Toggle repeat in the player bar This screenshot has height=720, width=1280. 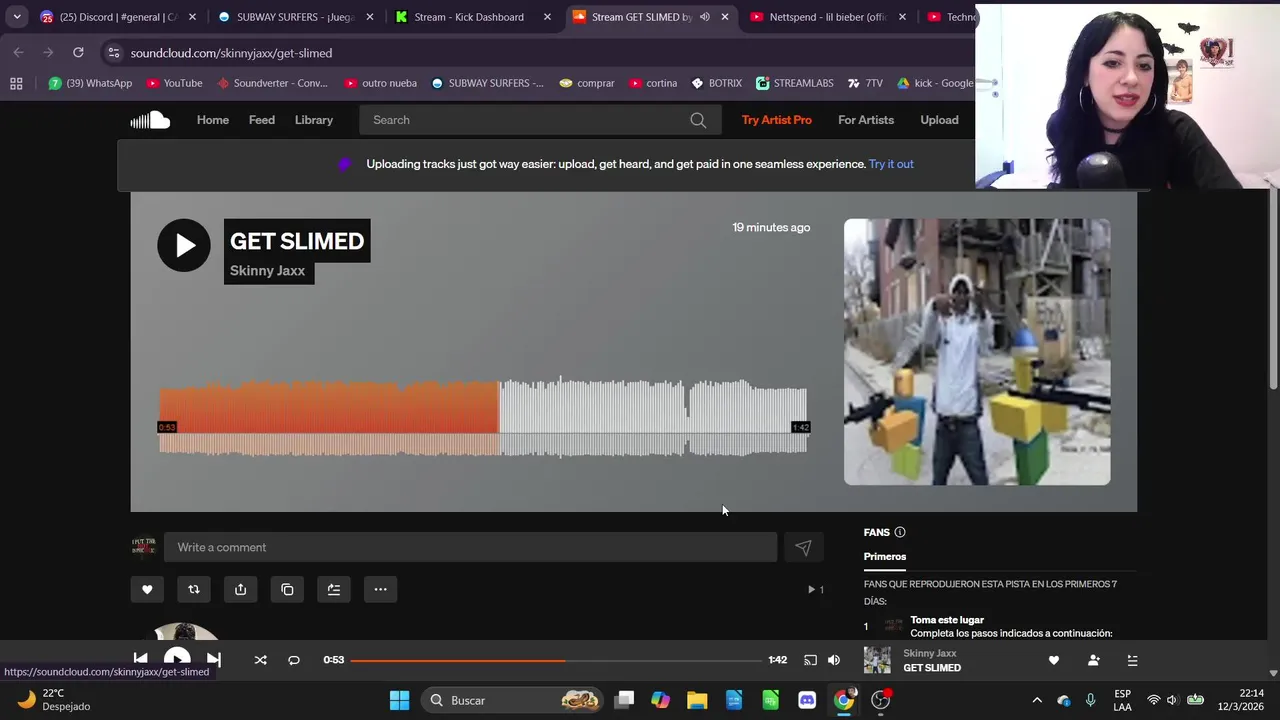[293, 660]
